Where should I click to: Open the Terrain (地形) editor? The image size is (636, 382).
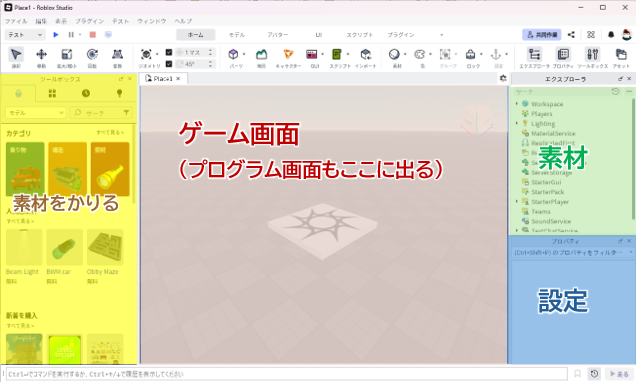[261, 54]
